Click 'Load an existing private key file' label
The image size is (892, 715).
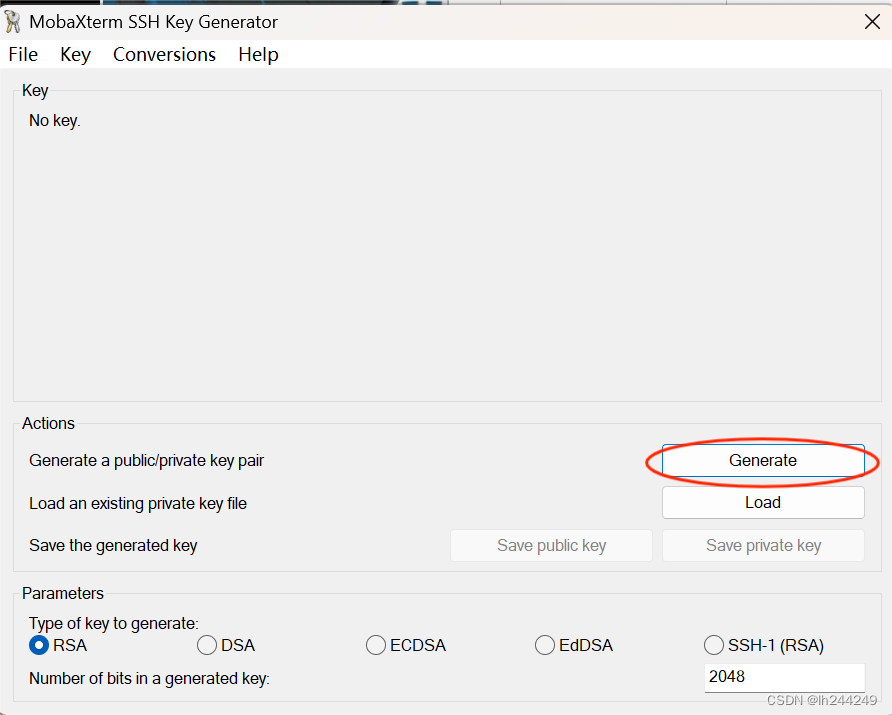(138, 503)
